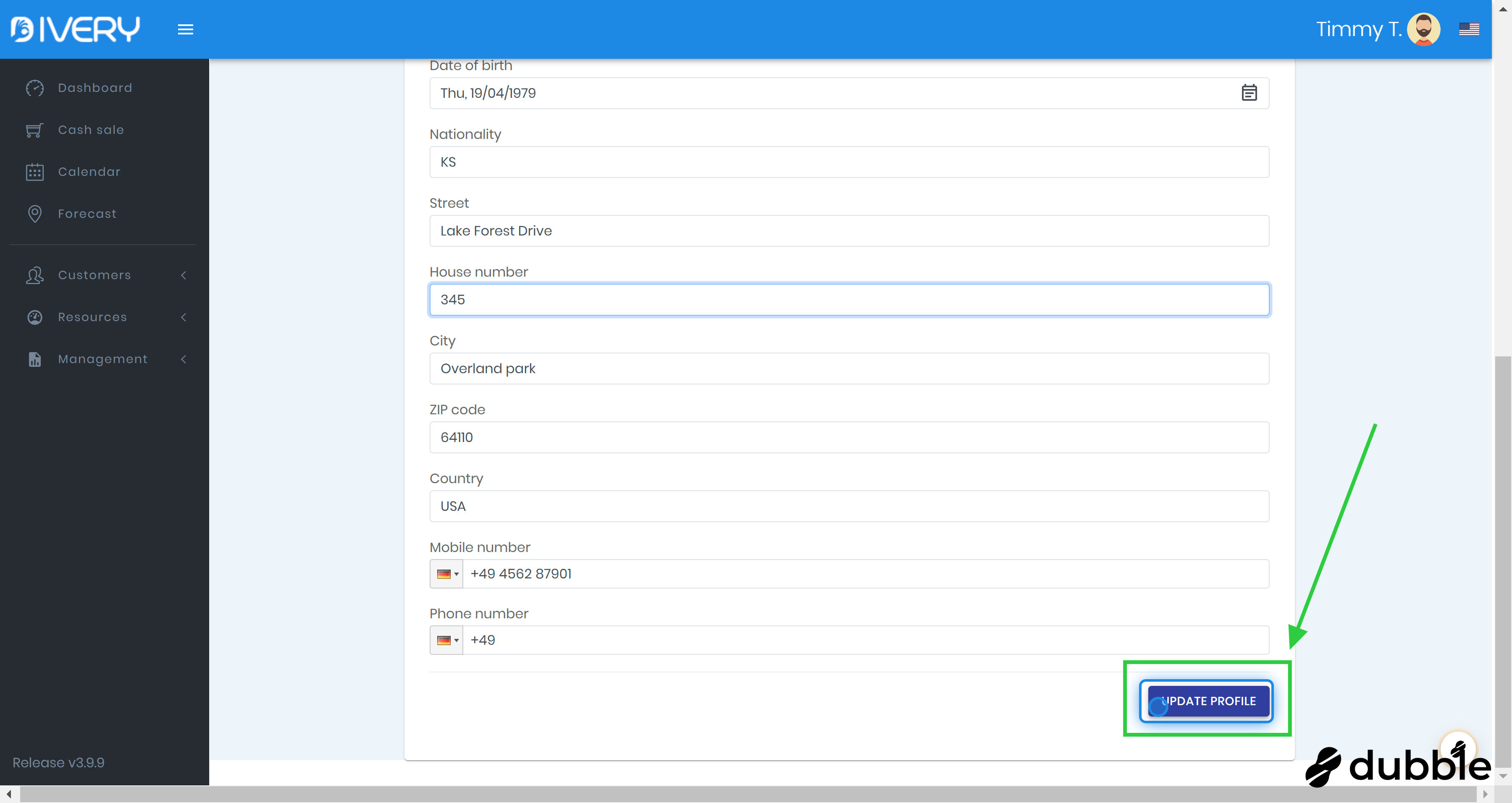Click the Calendar sidebar icon
The image size is (1512, 803).
point(34,172)
